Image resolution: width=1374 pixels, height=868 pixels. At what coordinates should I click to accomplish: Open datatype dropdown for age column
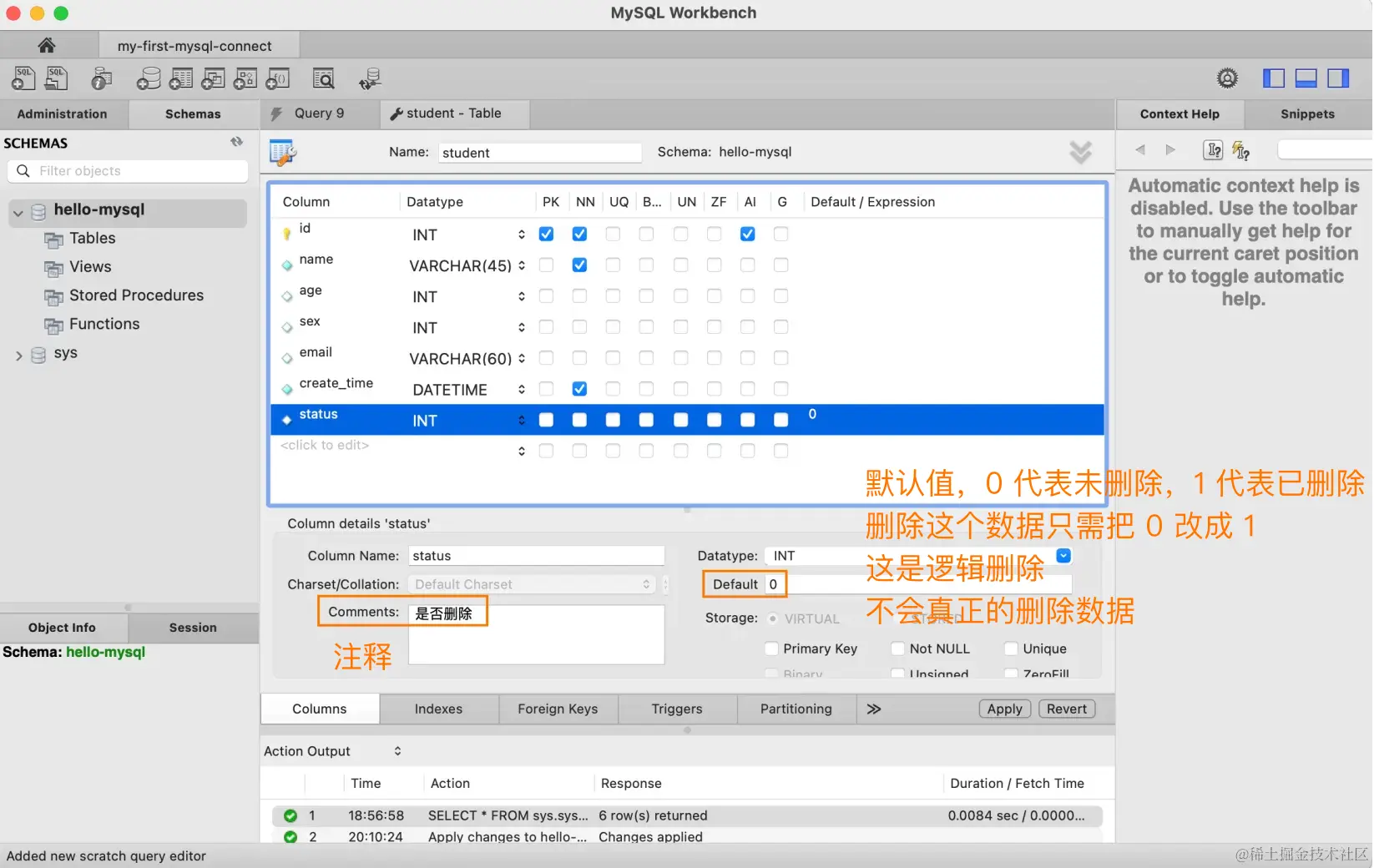click(x=522, y=296)
